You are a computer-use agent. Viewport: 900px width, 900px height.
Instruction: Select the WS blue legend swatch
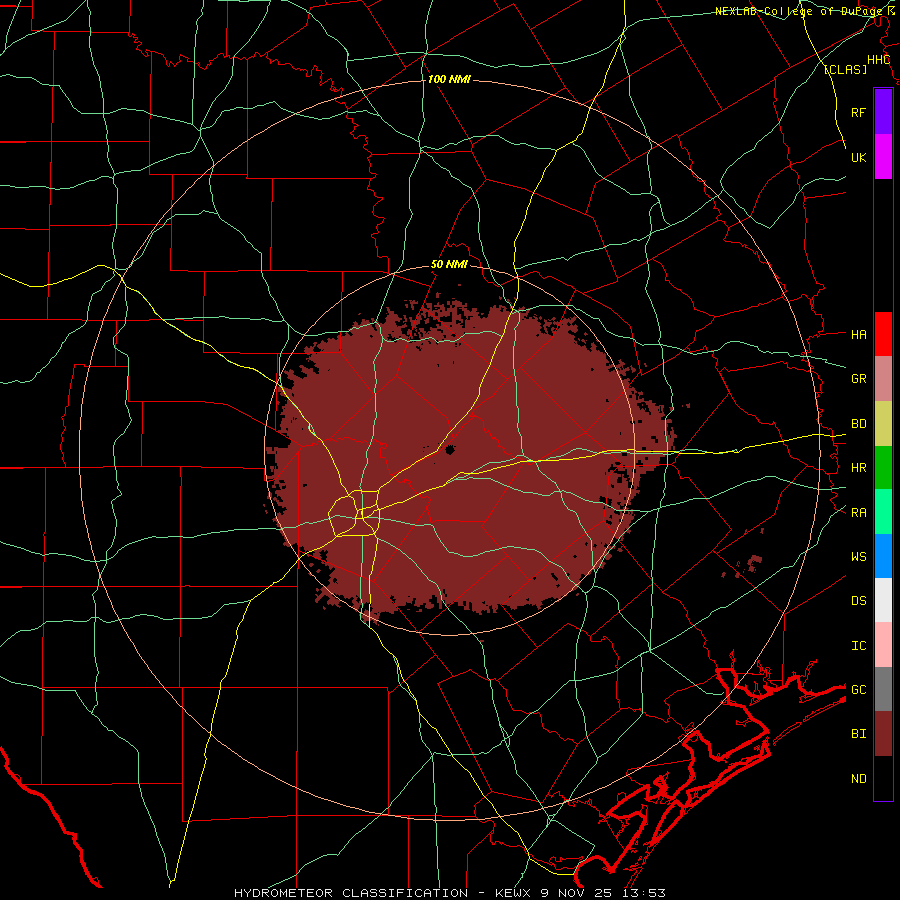tap(883, 556)
